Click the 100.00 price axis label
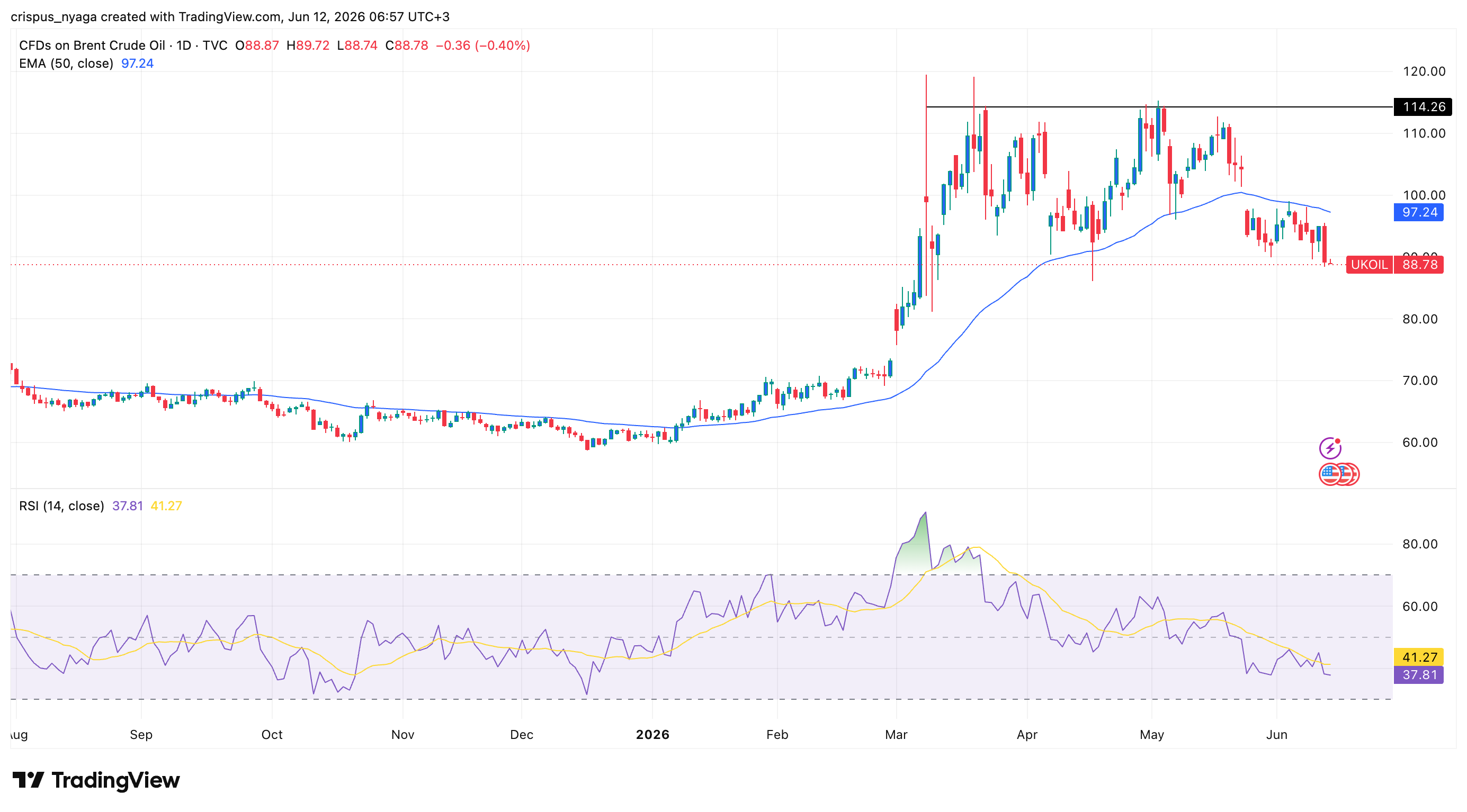 coord(1424,195)
